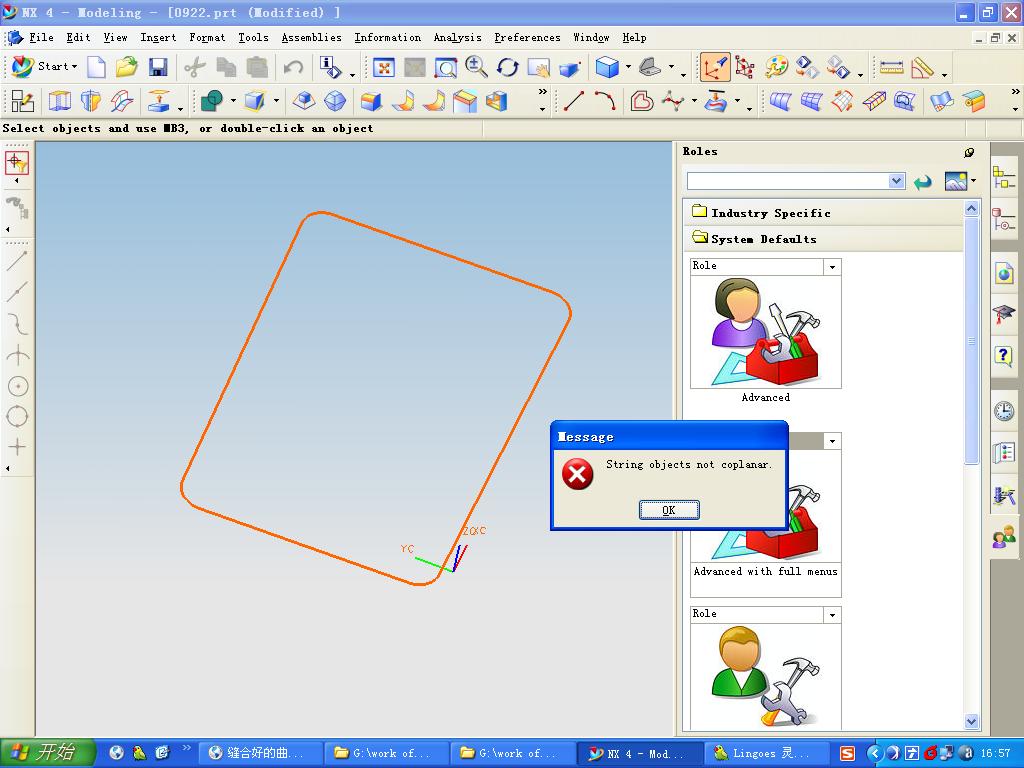Click the Fit view icon
This screenshot has width=1024, height=768.
pyautogui.click(x=383, y=67)
